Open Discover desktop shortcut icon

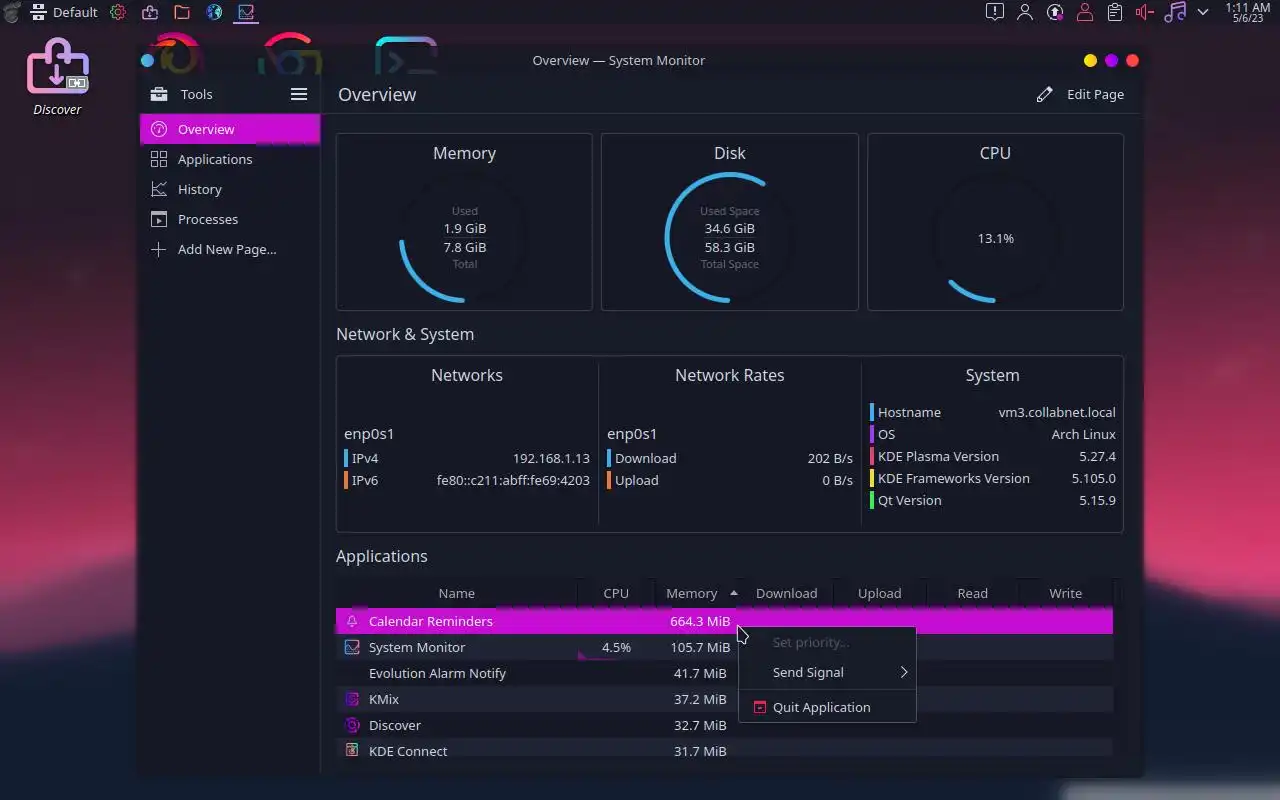coord(57,68)
